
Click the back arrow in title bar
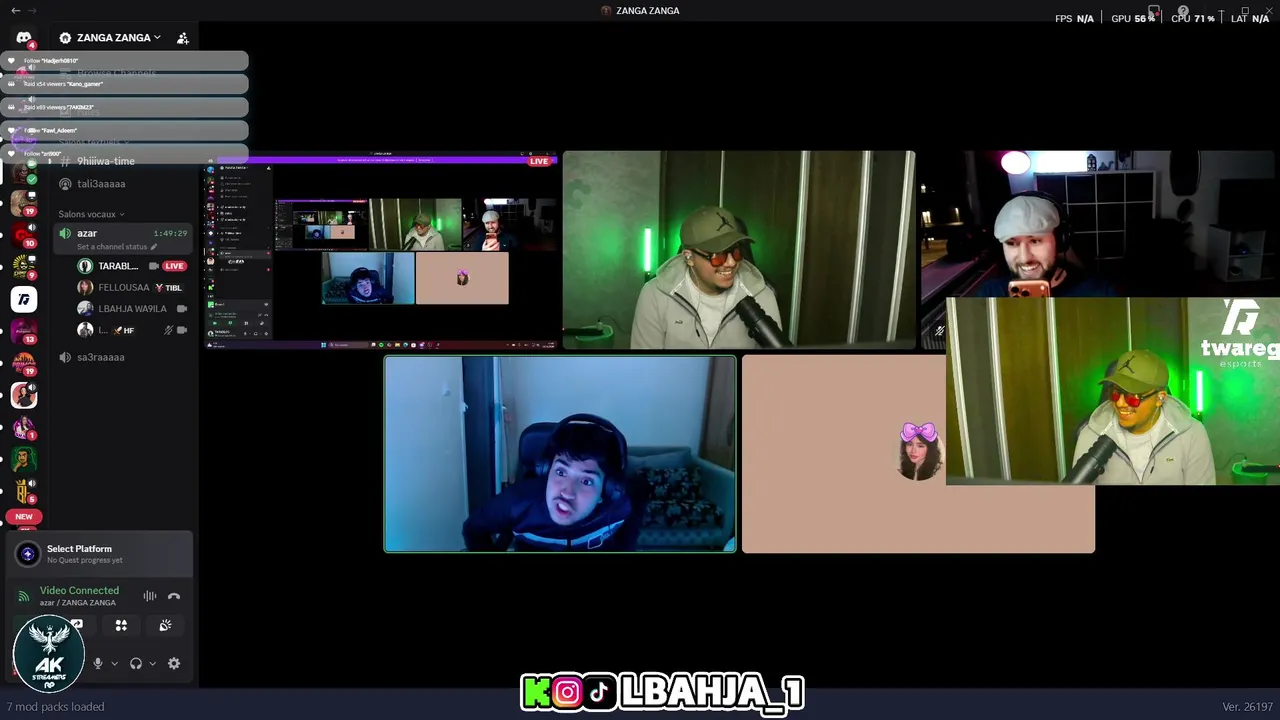[15, 10]
